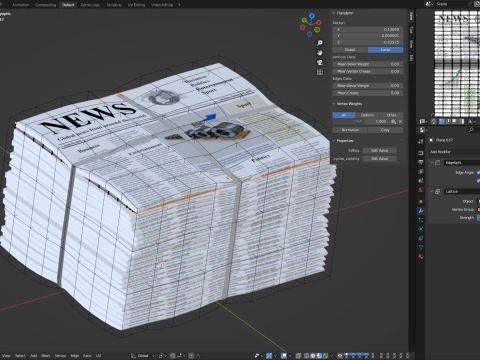Screen dimensions: 480x360
Task: Open the pivot point dropdown in header
Action: [162, 356]
